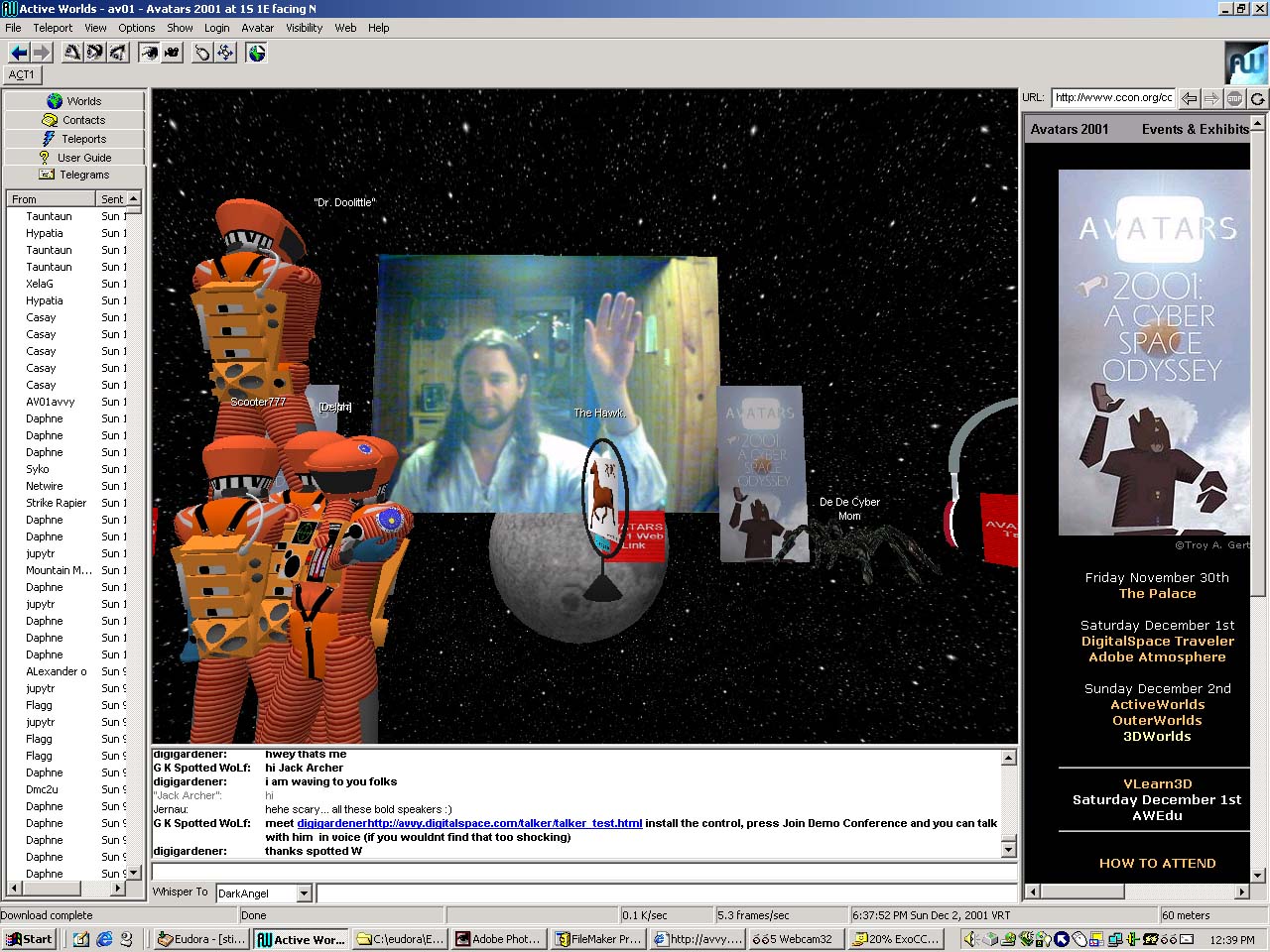Image resolution: width=1270 pixels, height=952 pixels.
Task: Click the web panel back arrow icon
Action: click(x=1190, y=98)
